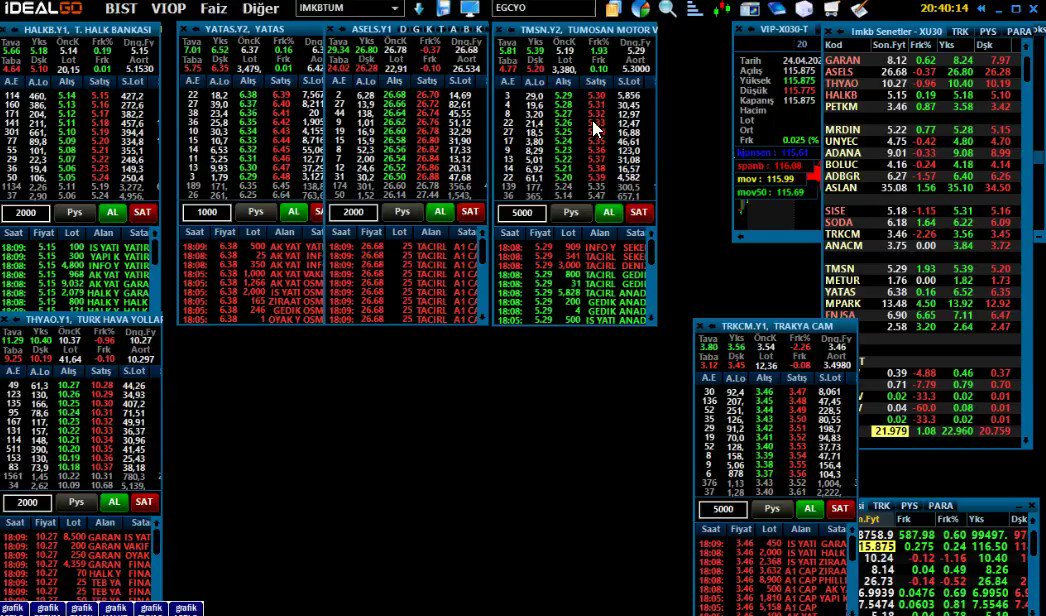The image size is (1046, 616).
Task: Click the A letter button in ASELS.Y1 title
Action: (454, 29)
